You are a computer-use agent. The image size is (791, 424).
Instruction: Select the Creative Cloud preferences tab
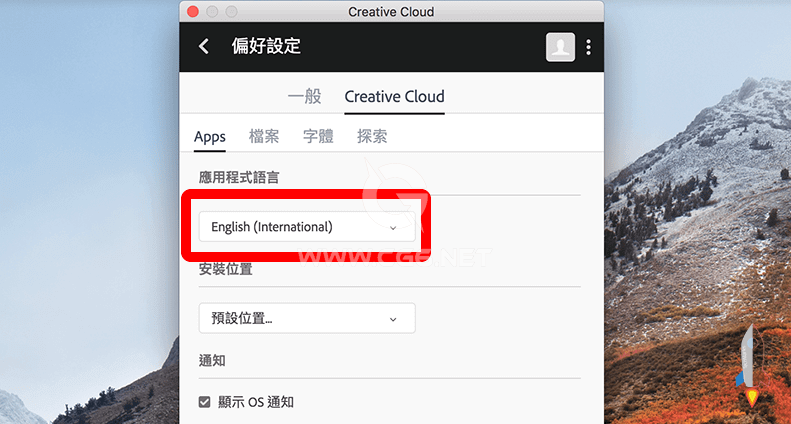(394, 96)
